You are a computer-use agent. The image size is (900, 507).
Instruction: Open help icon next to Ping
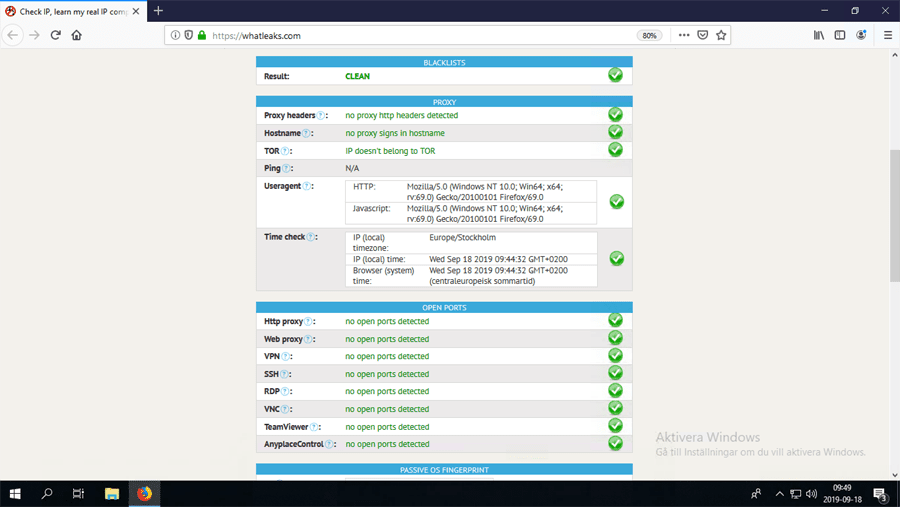286,168
